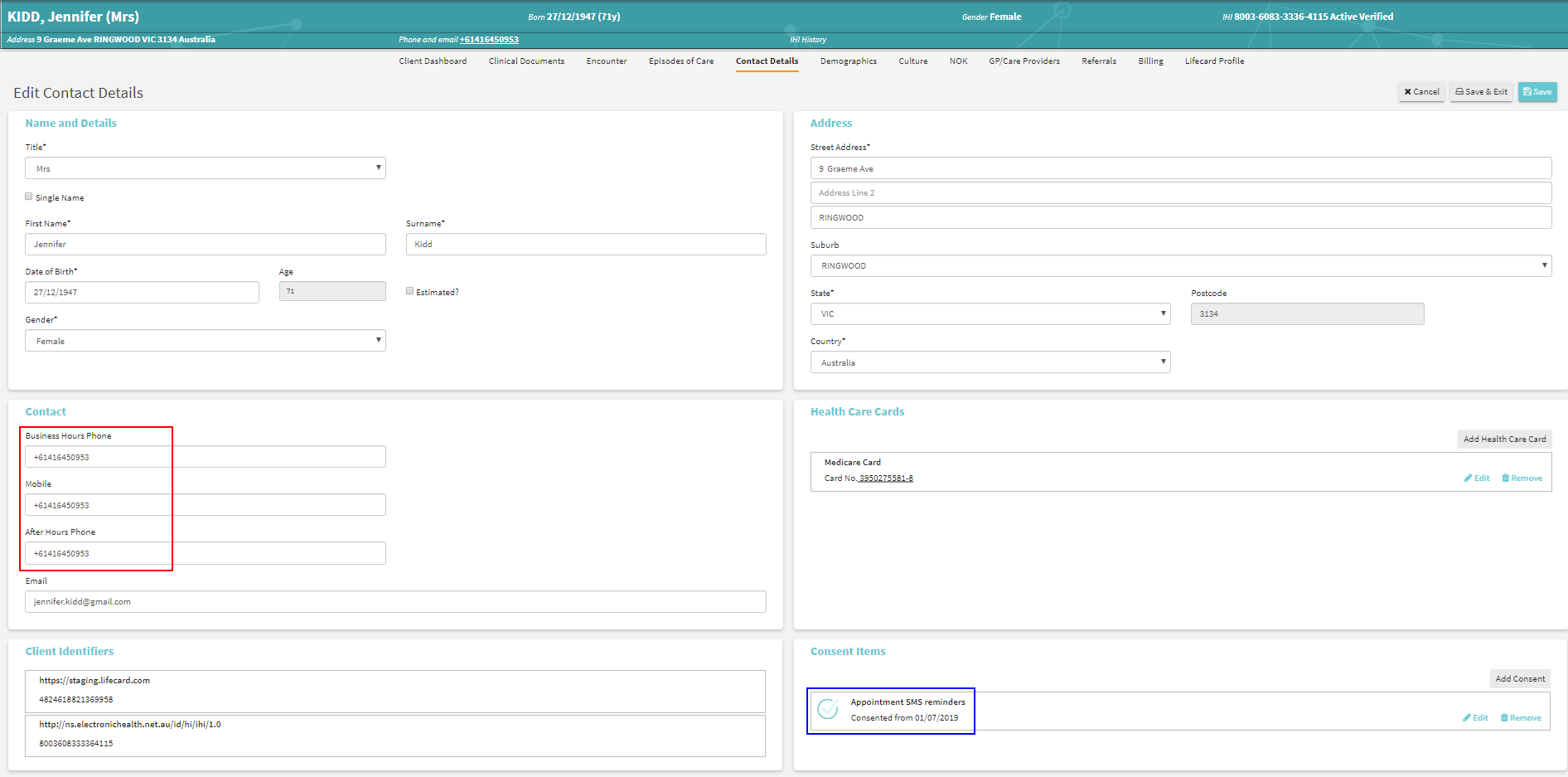
Task: Click the Add Consent button
Action: 1519,679
